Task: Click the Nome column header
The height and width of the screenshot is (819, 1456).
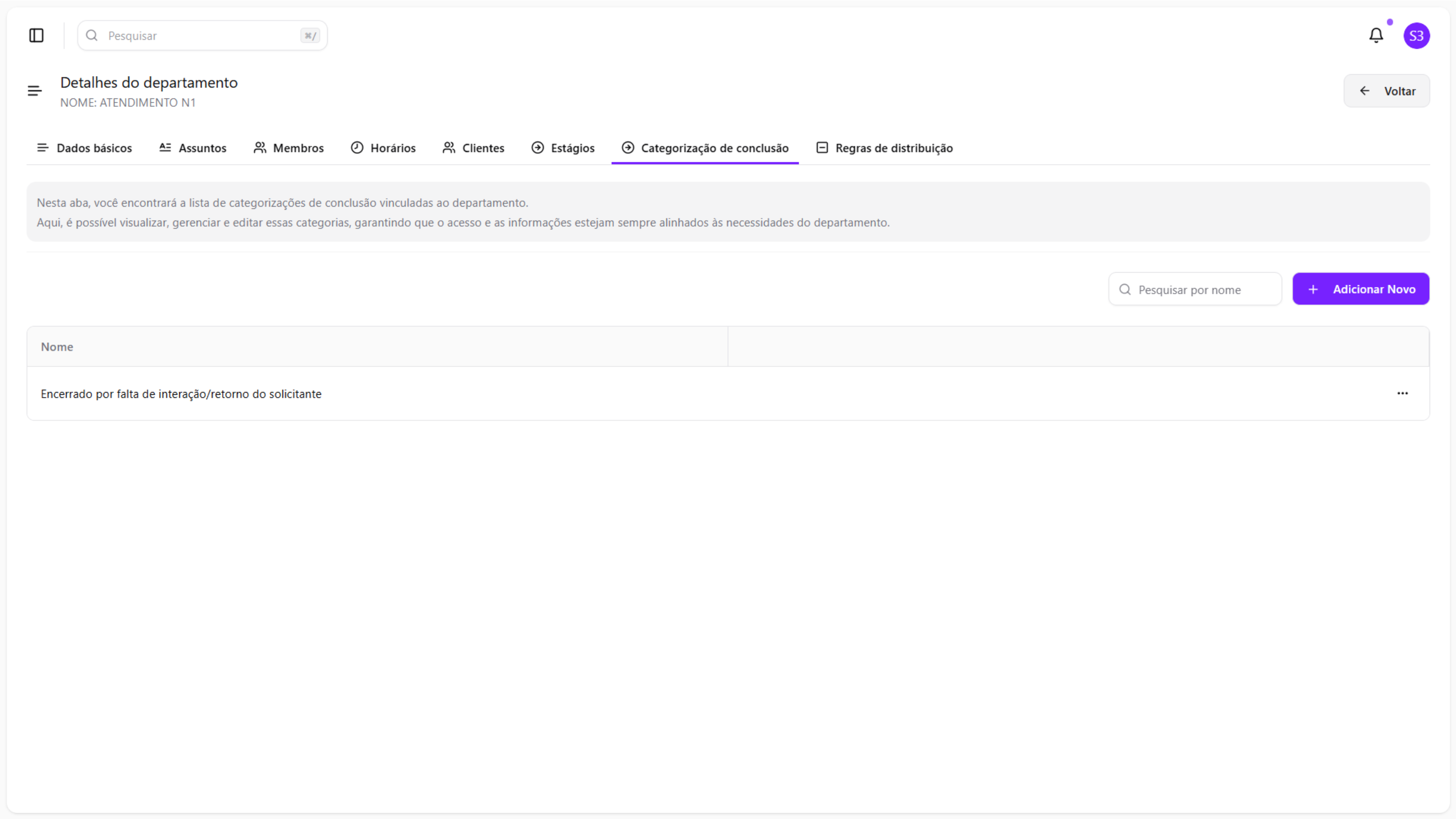Action: tap(57, 346)
